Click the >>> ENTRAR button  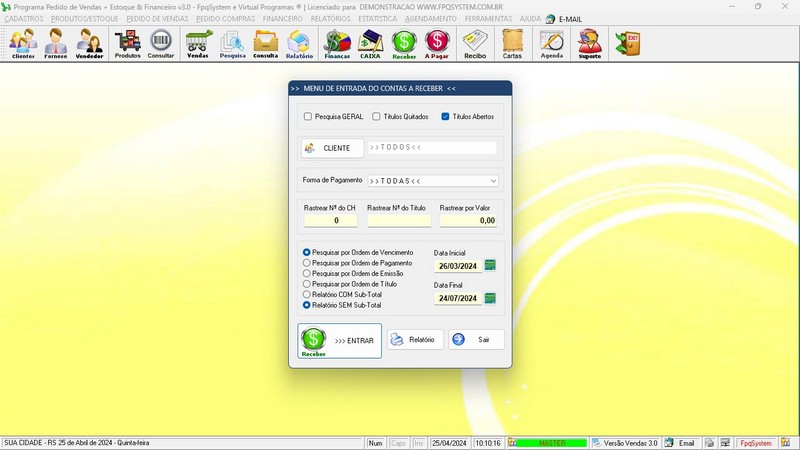point(339,341)
